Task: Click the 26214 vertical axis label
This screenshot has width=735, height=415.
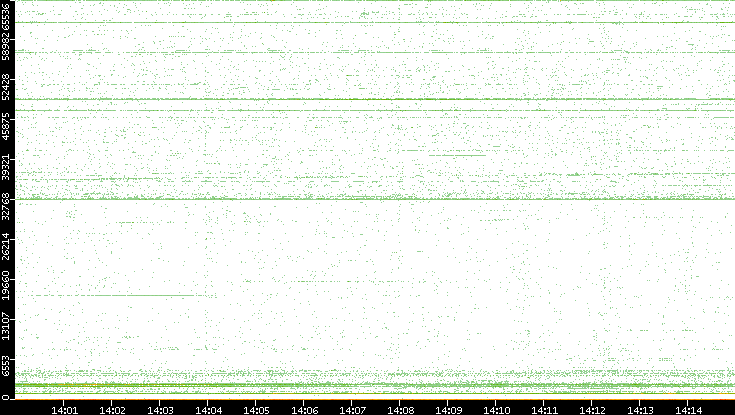Action: tap(5, 246)
